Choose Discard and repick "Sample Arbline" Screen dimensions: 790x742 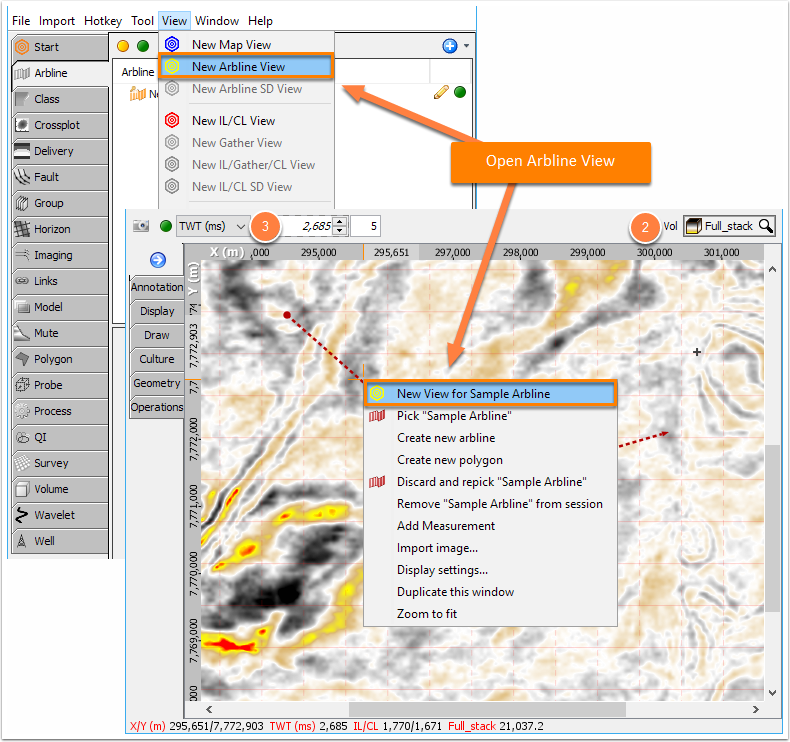pos(490,482)
